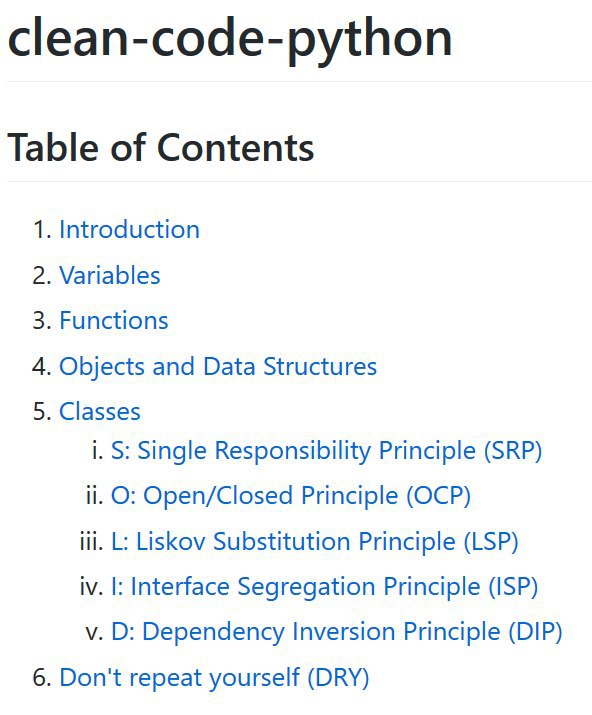Jump to D: Dependency Inversion Principle (DIP)
Image resolution: width=592 pixels, height=715 pixels.
(337, 632)
